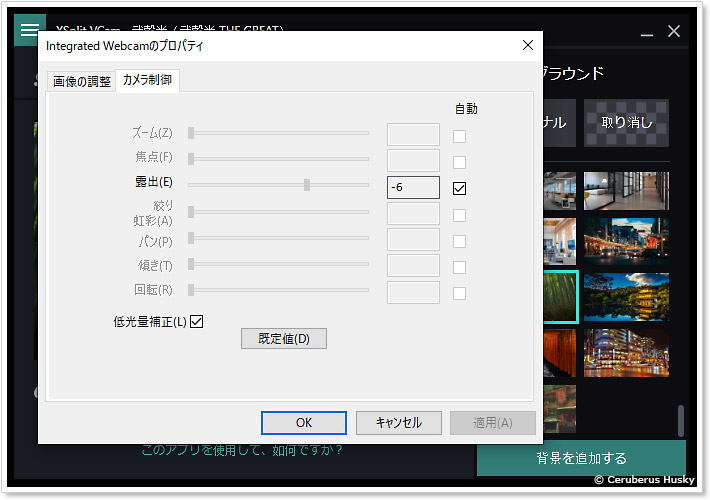This screenshot has width=710, height=500.
Task: Click the 焦点(F) focus slider
Action: [x=278, y=159]
